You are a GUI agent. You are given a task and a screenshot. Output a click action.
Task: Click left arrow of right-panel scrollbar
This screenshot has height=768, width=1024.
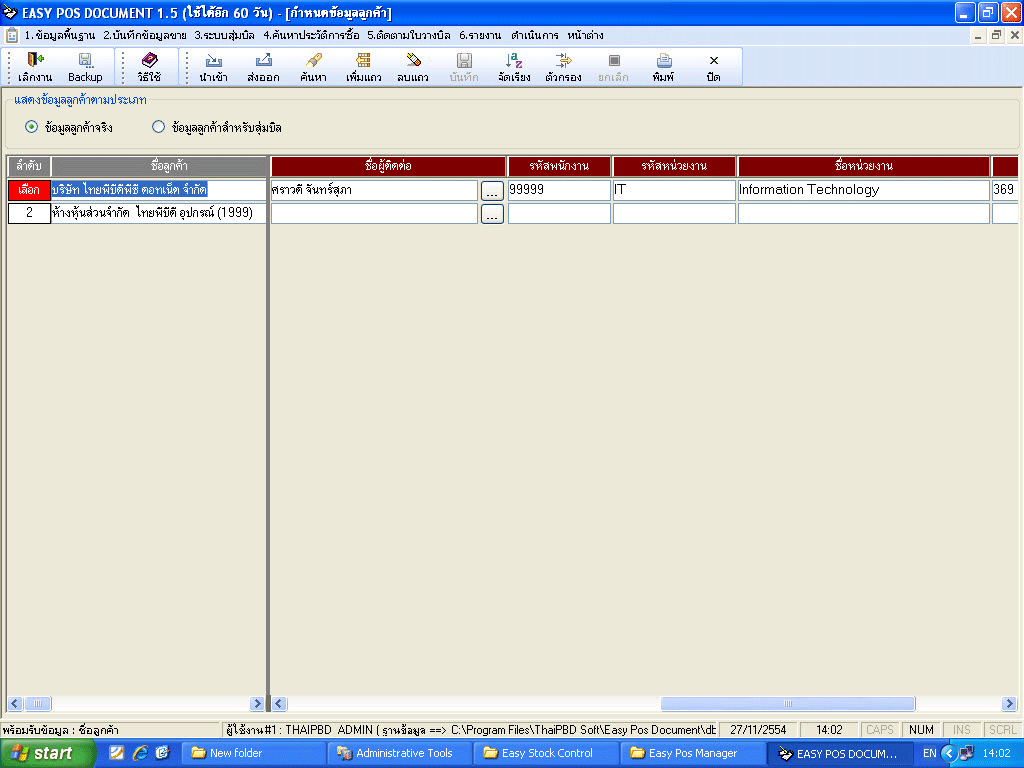coord(279,703)
